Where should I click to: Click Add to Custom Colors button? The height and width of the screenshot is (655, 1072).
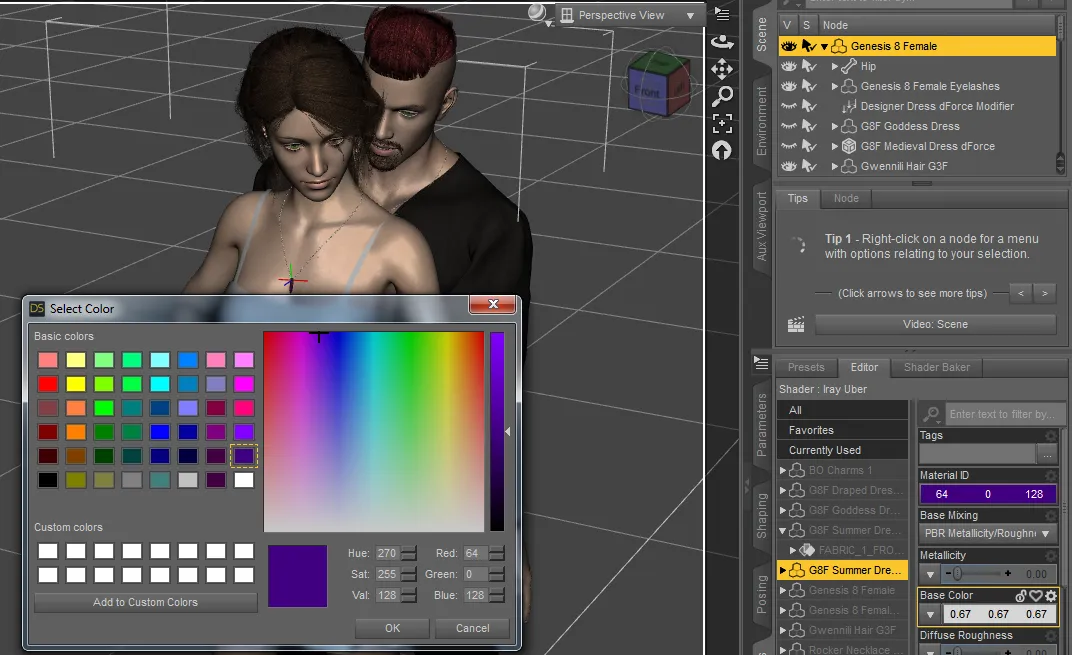coord(145,602)
